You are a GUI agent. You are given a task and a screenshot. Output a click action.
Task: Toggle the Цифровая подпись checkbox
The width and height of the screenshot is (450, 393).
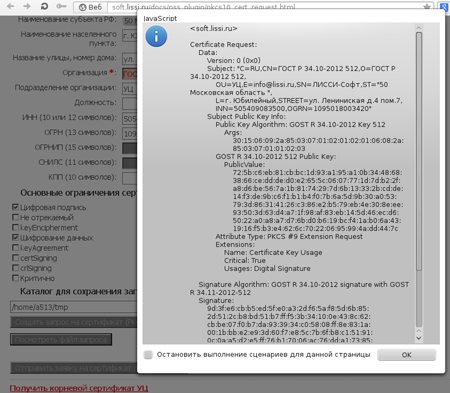[15, 207]
